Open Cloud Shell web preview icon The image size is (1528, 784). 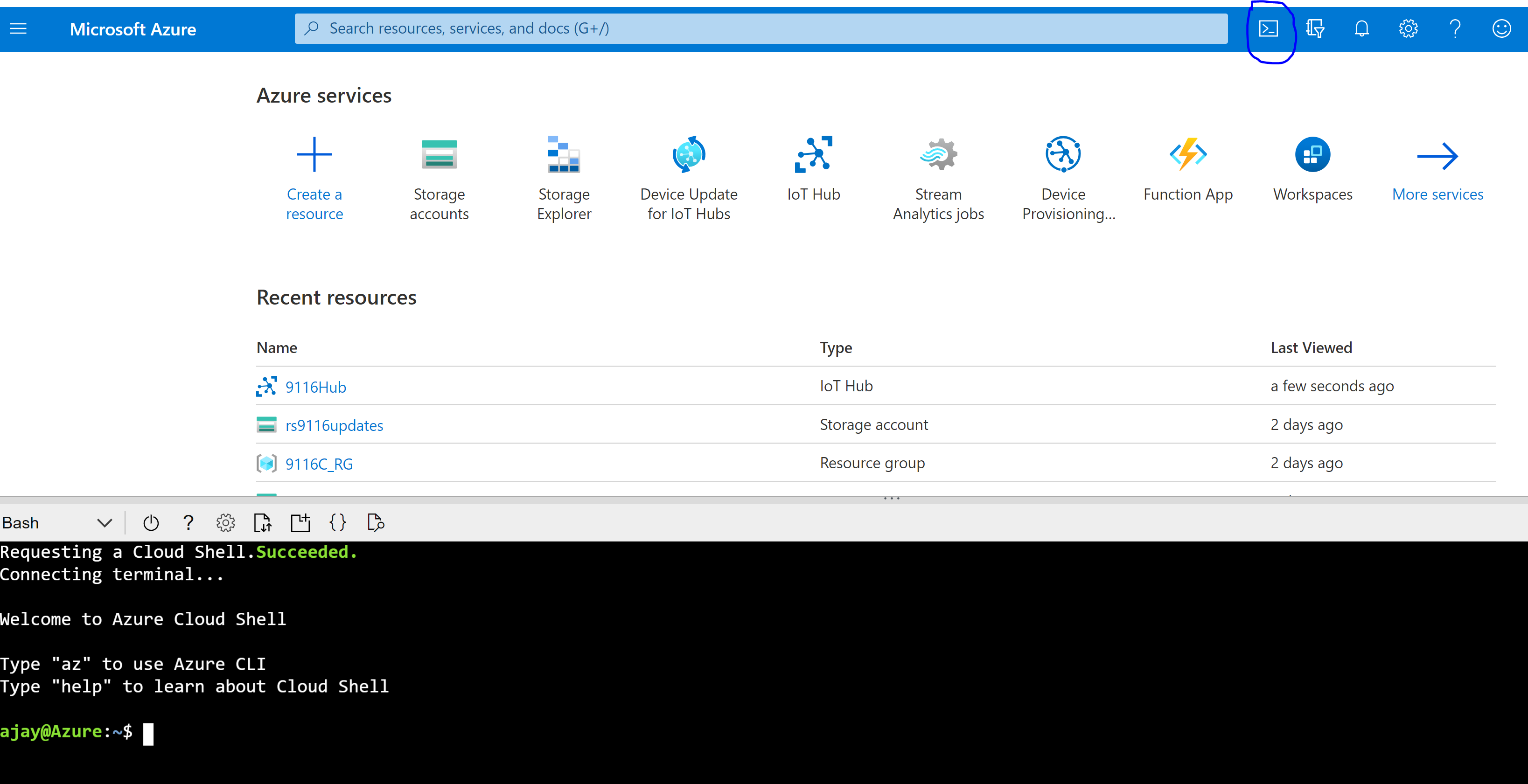click(376, 523)
